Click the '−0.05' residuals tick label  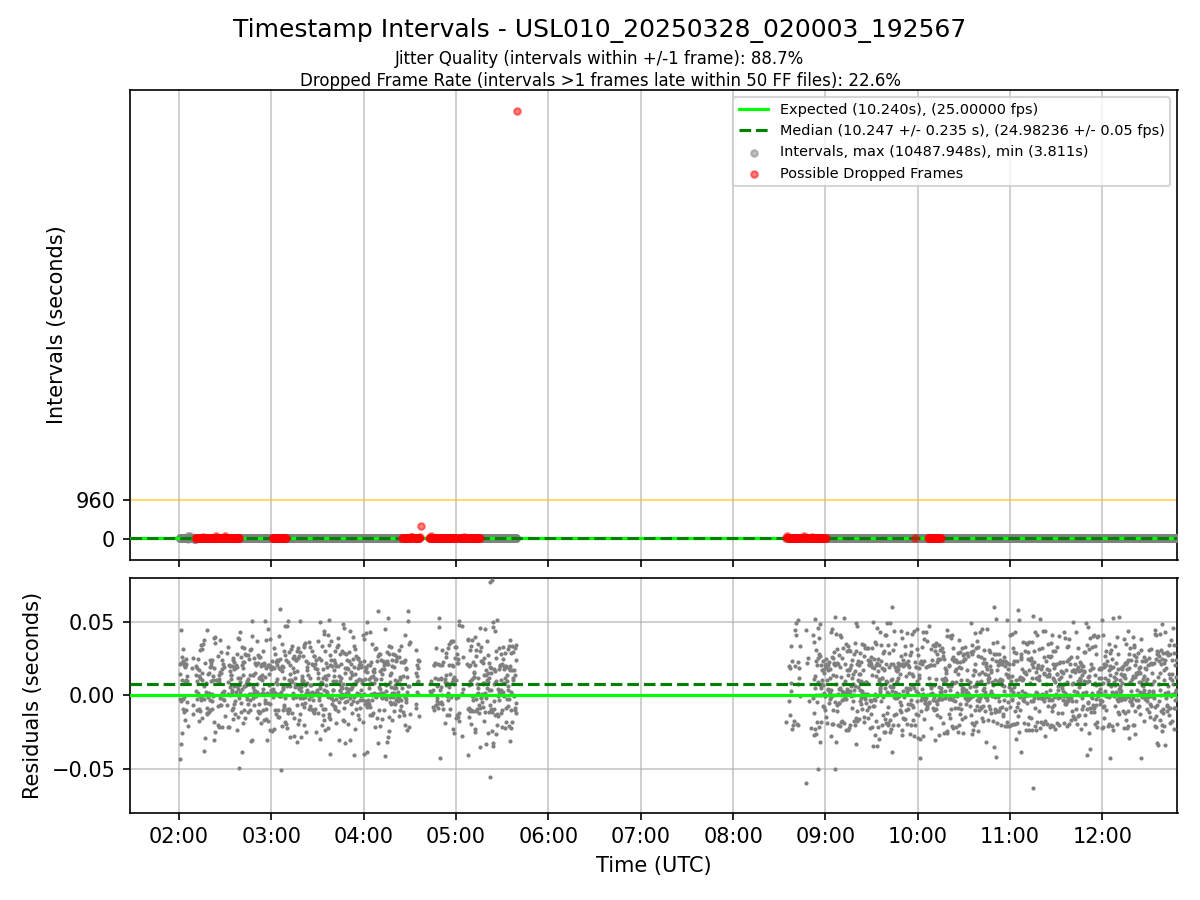tap(86, 769)
